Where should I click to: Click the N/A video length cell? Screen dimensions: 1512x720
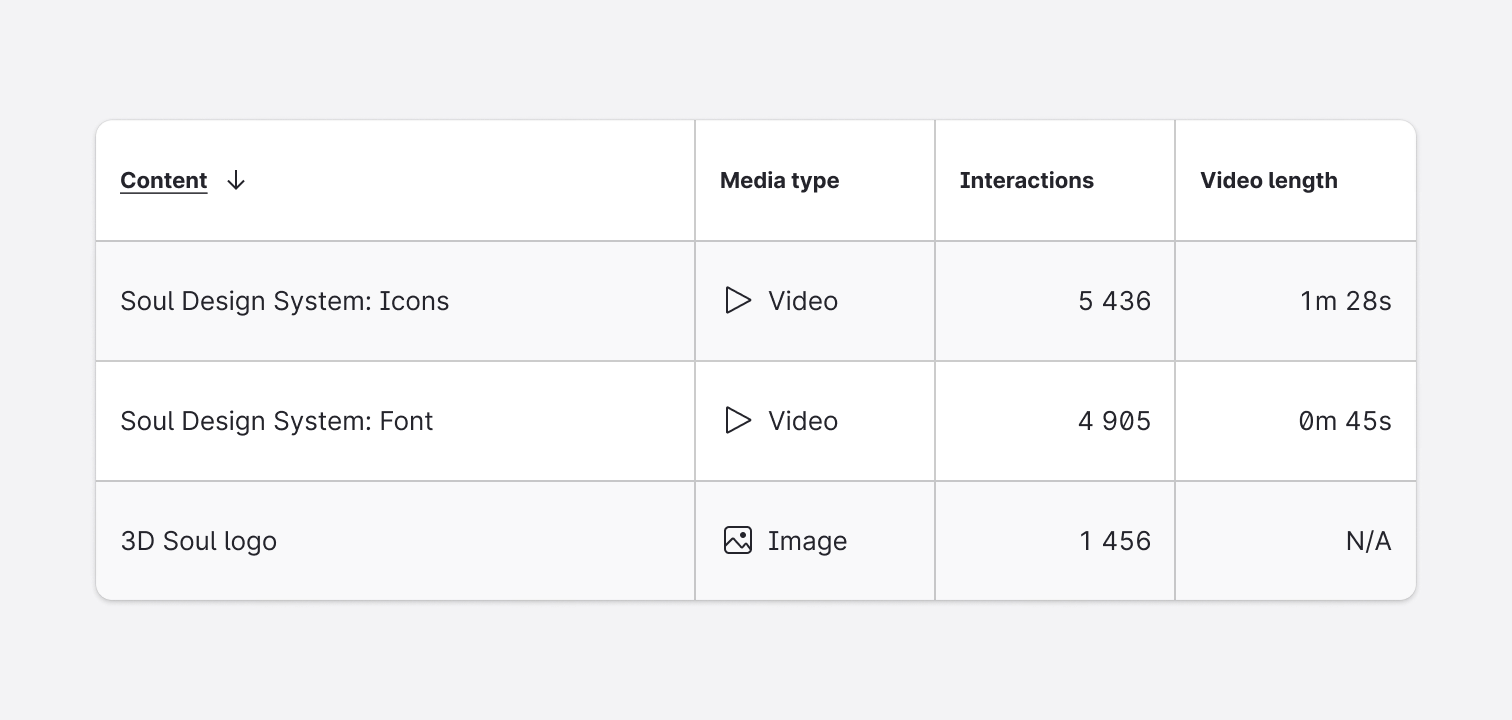(1369, 540)
